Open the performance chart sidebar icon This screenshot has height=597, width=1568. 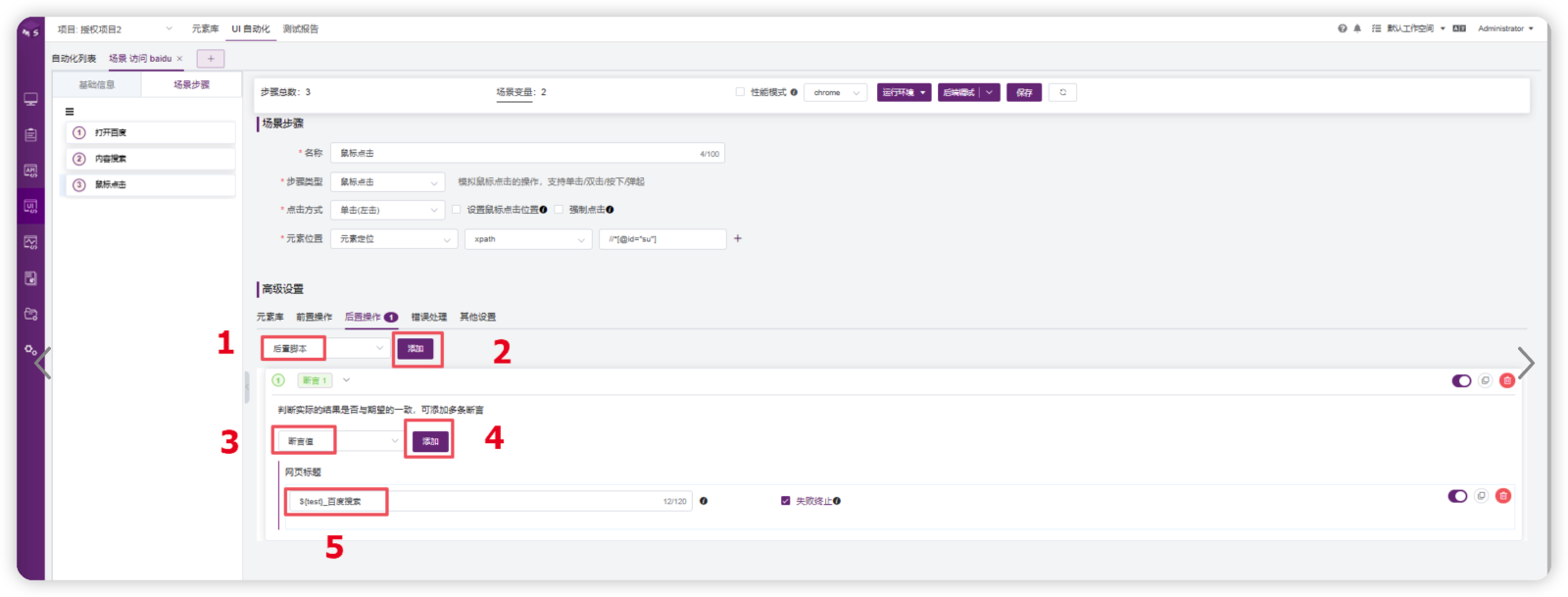(30, 242)
